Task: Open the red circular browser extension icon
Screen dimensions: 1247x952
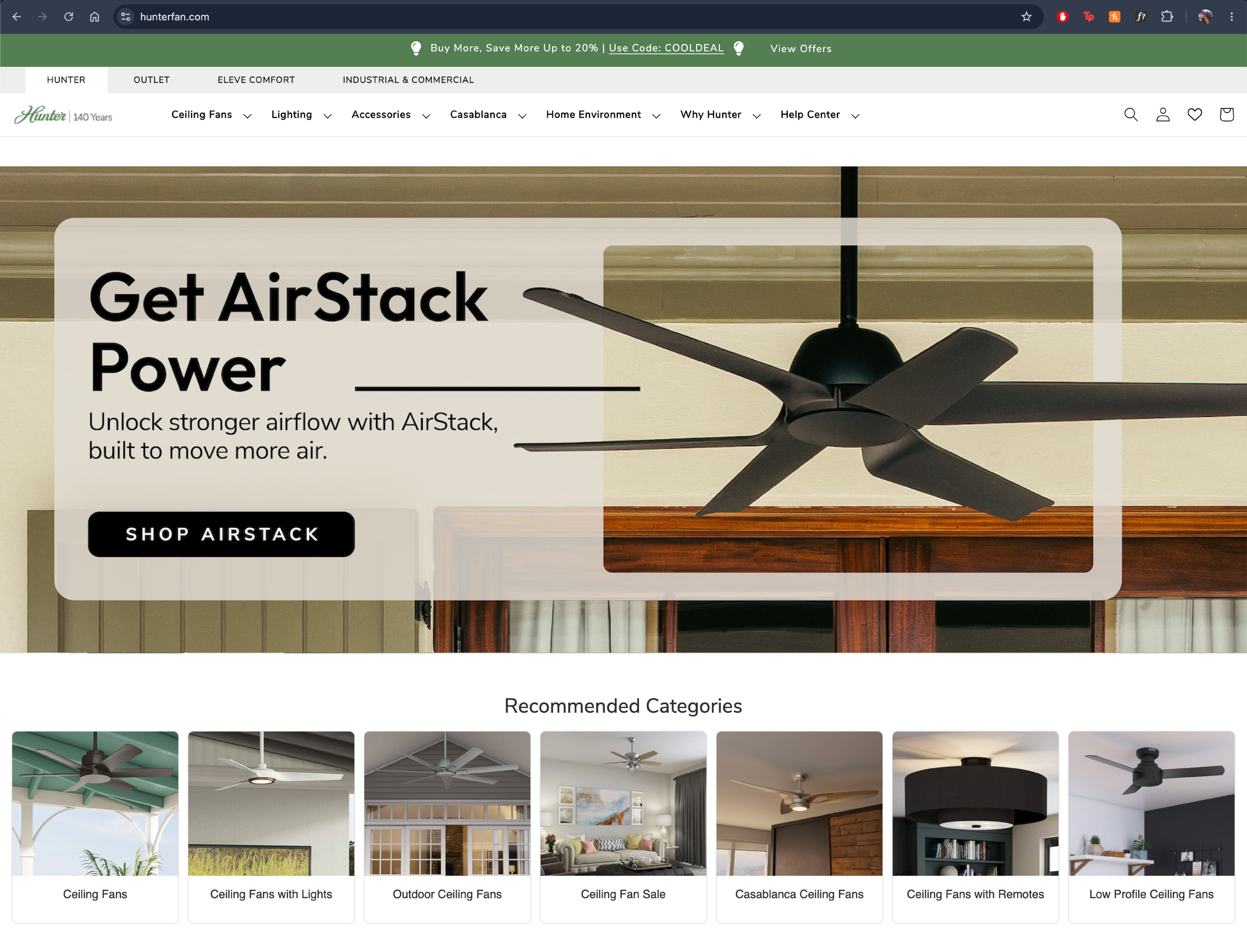Action: (x=1063, y=17)
